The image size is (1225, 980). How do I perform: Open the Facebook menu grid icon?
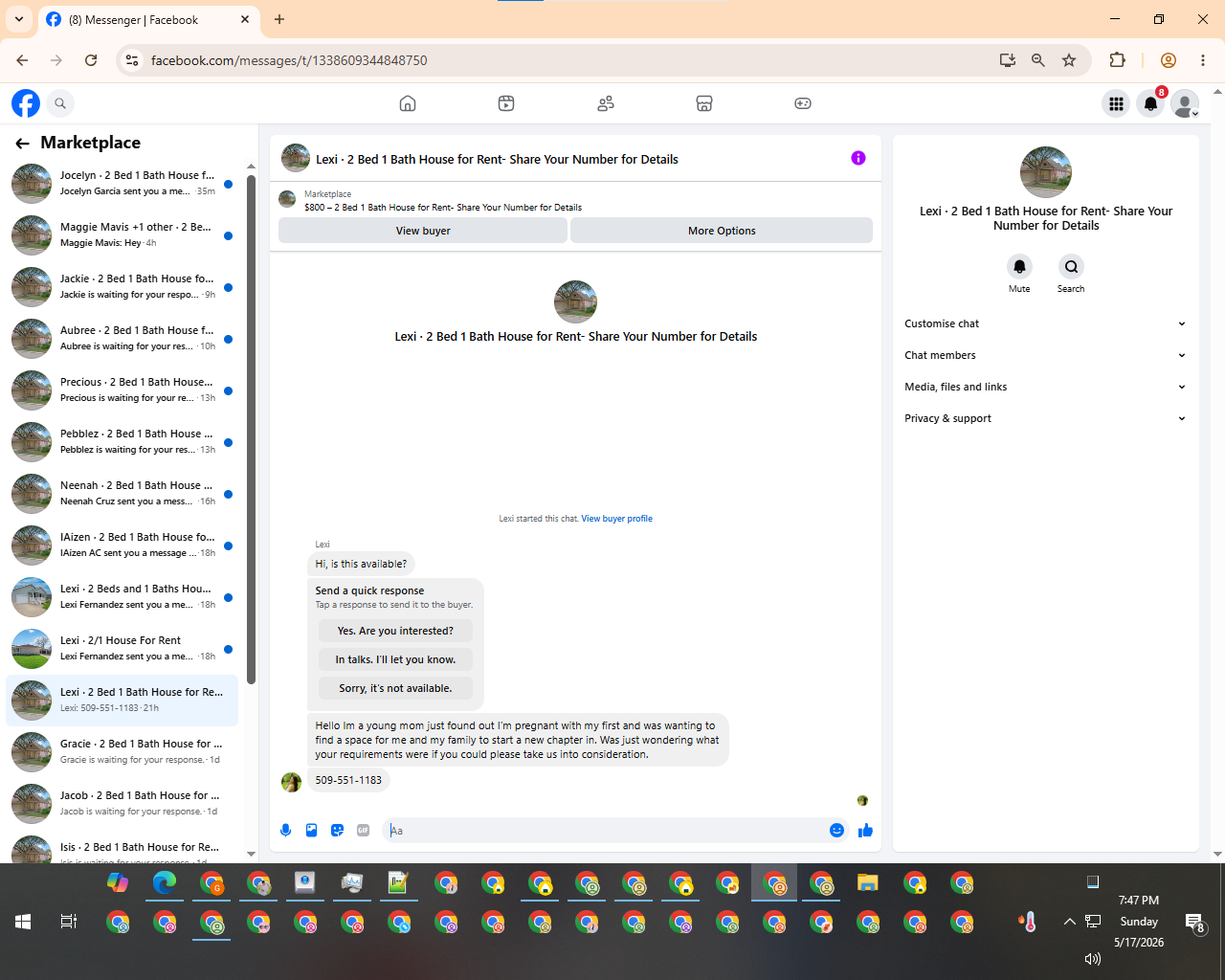(1116, 103)
